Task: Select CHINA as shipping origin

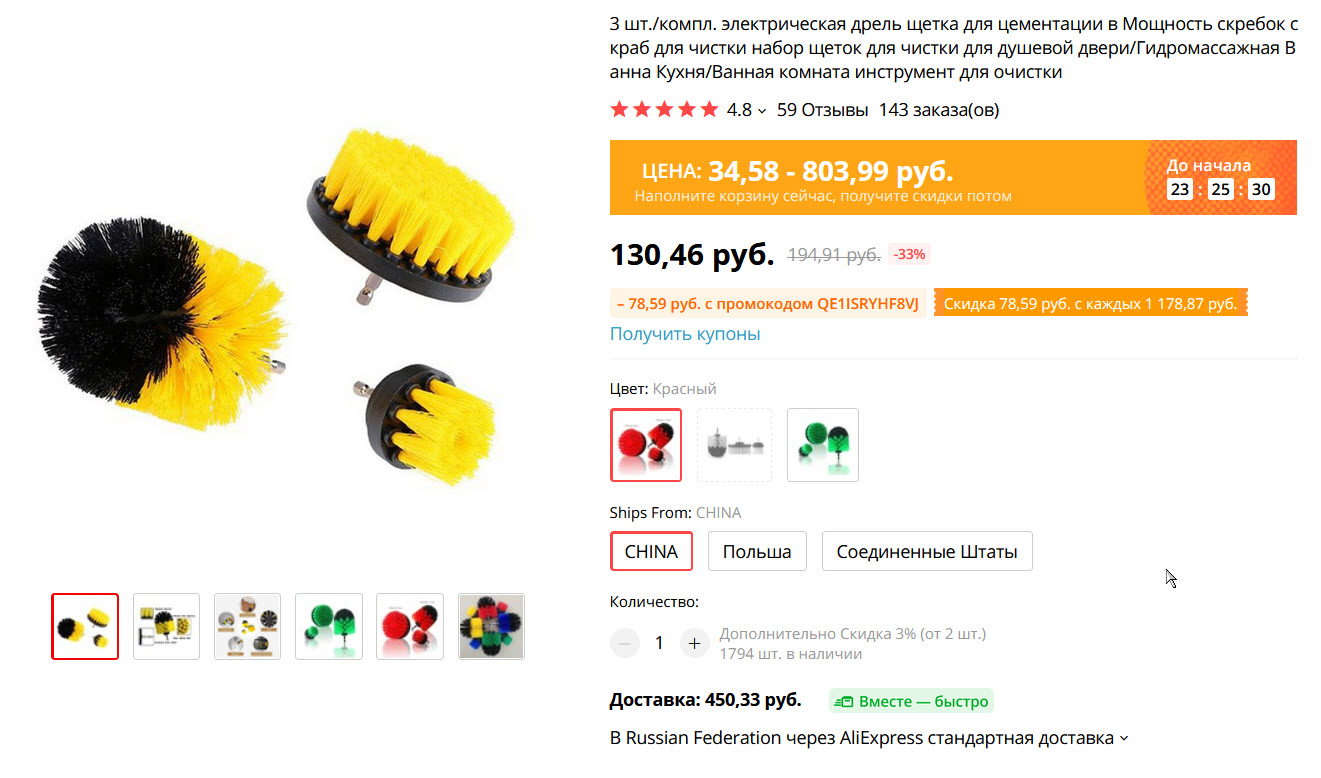Action: coord(651,551)
